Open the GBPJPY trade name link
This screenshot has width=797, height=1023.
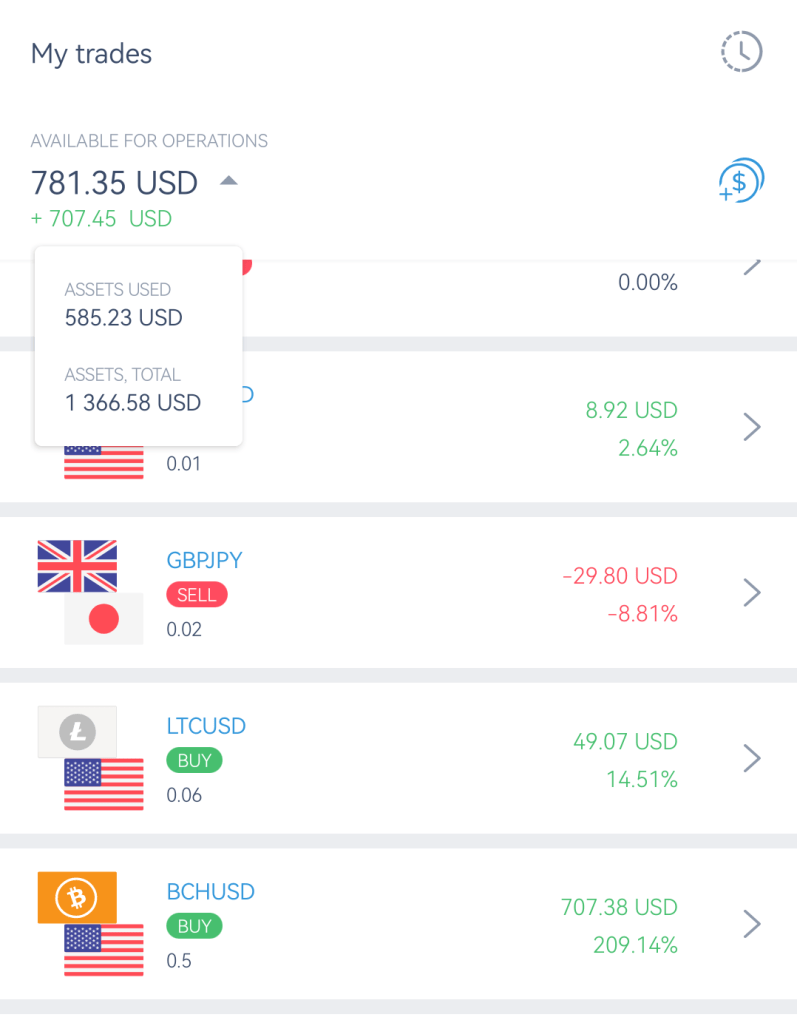click(204, 560)
